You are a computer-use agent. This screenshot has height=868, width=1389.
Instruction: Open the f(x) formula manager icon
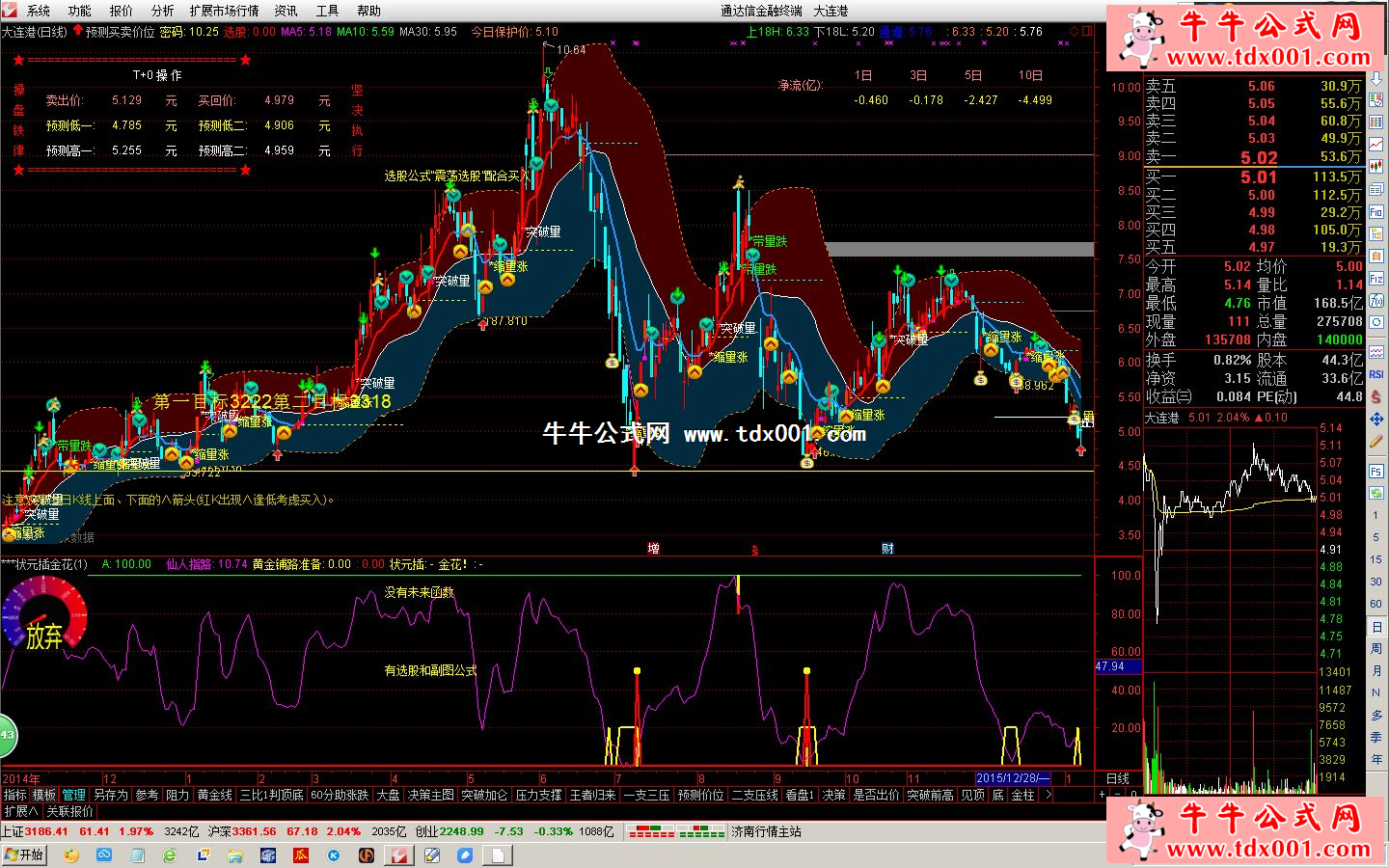(1376, 299)
